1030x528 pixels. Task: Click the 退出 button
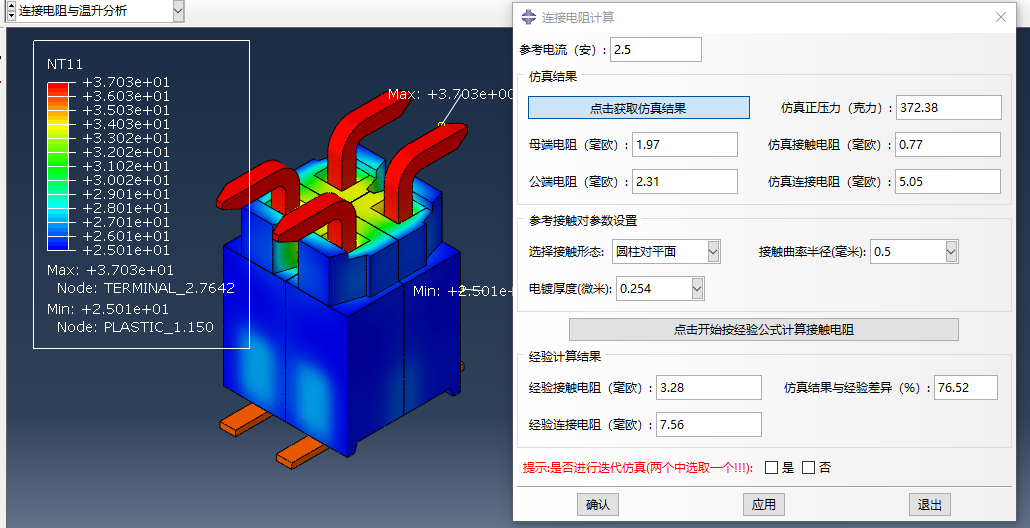pos(929,505)
